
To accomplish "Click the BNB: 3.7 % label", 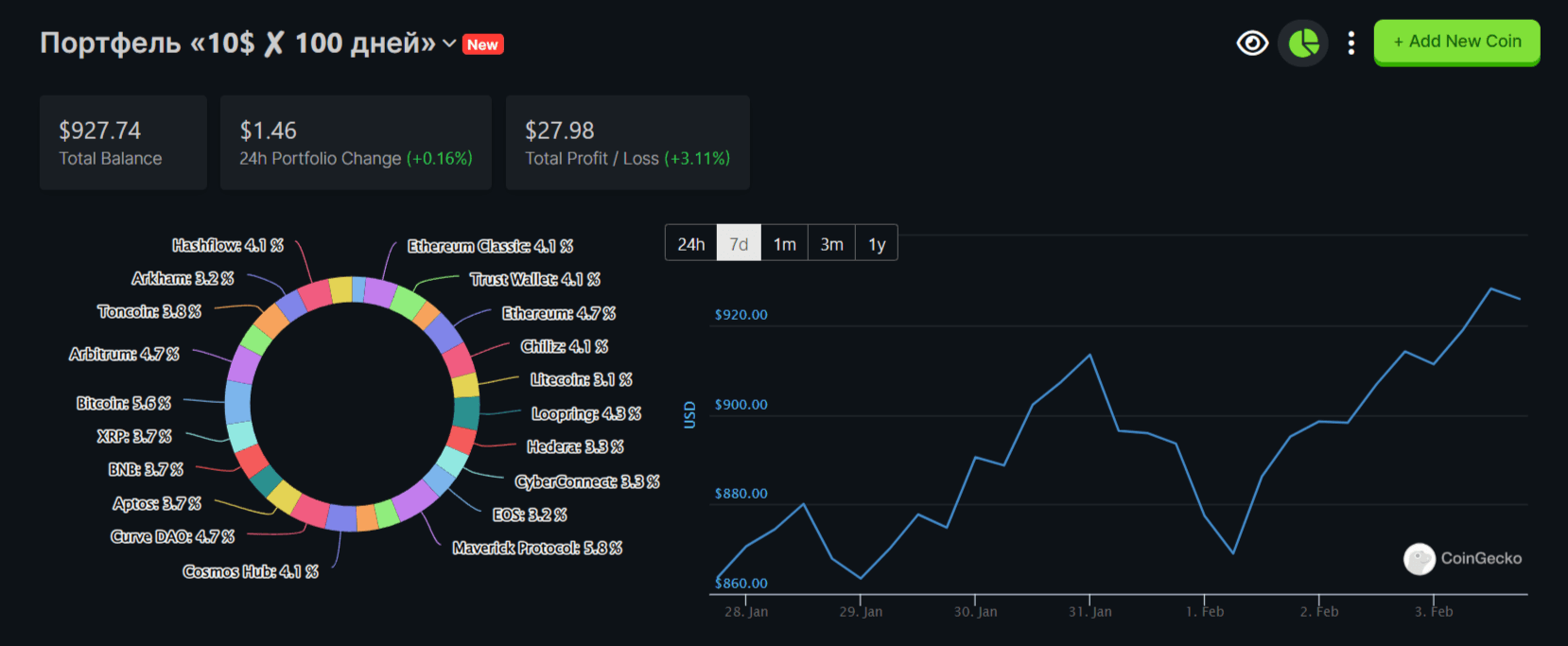I will pyautogui.click(x=146, y=469).
